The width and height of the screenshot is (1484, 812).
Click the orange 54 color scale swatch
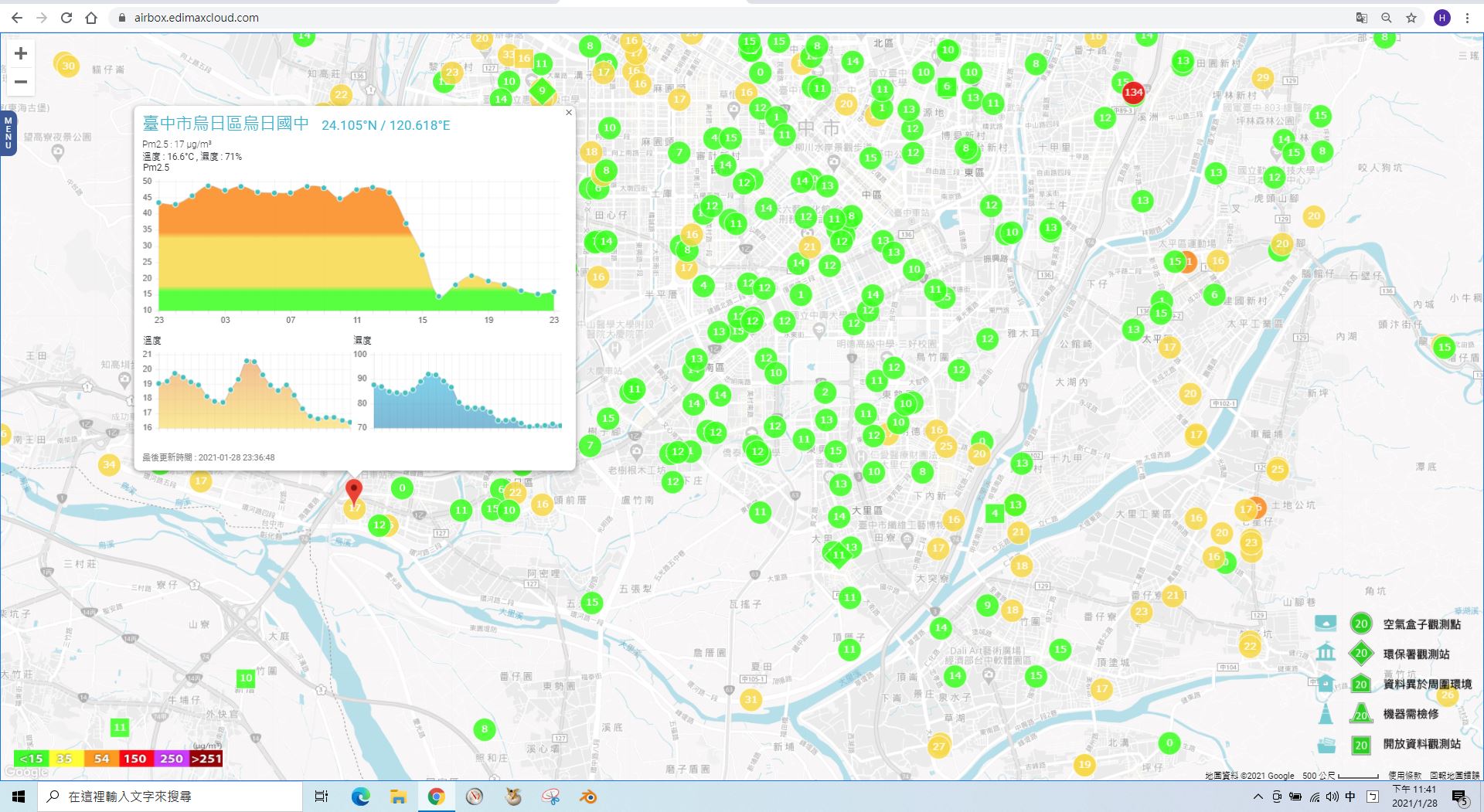tap(101, 759)
